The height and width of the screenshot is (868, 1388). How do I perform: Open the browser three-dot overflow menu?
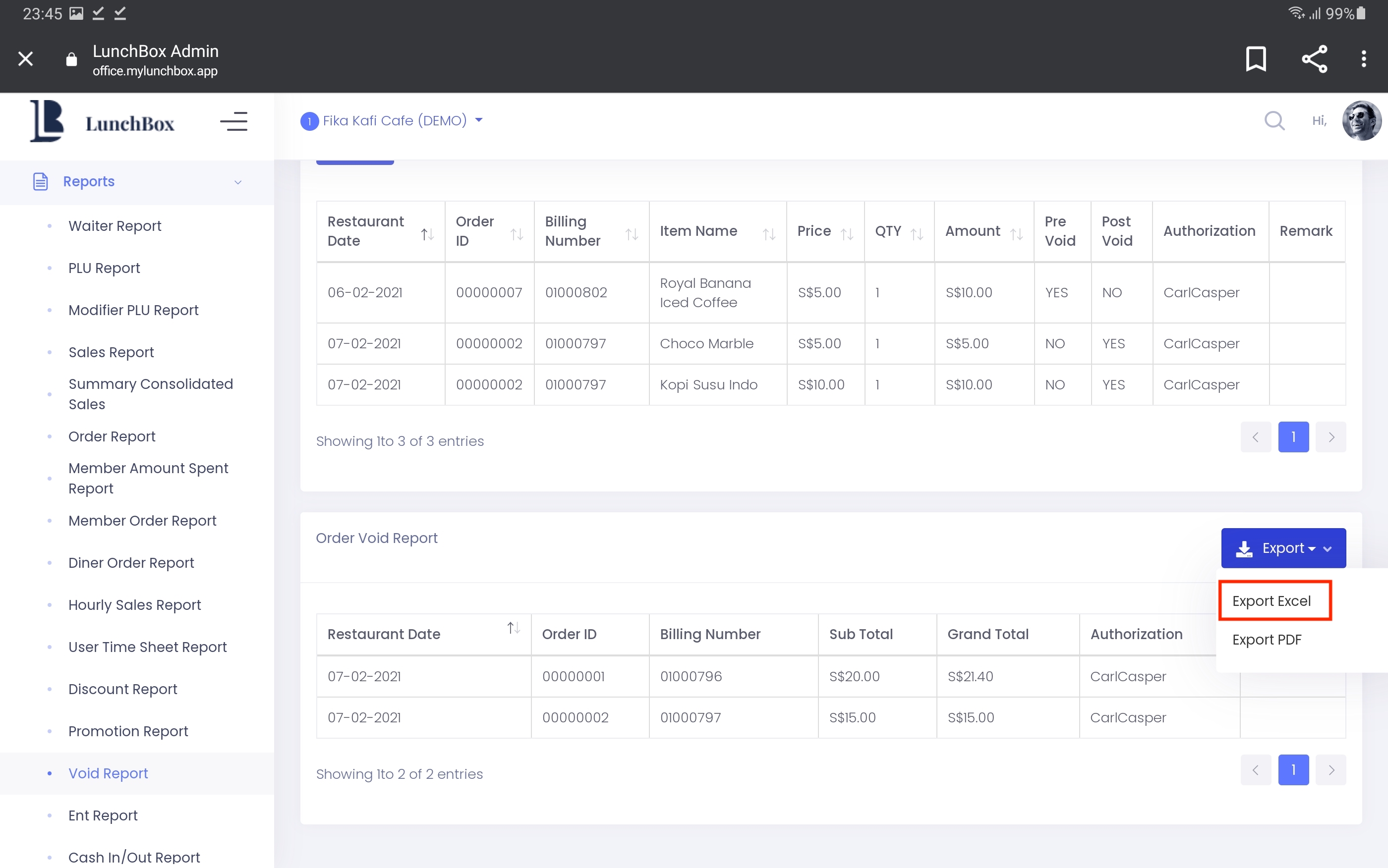(1363, 58)
